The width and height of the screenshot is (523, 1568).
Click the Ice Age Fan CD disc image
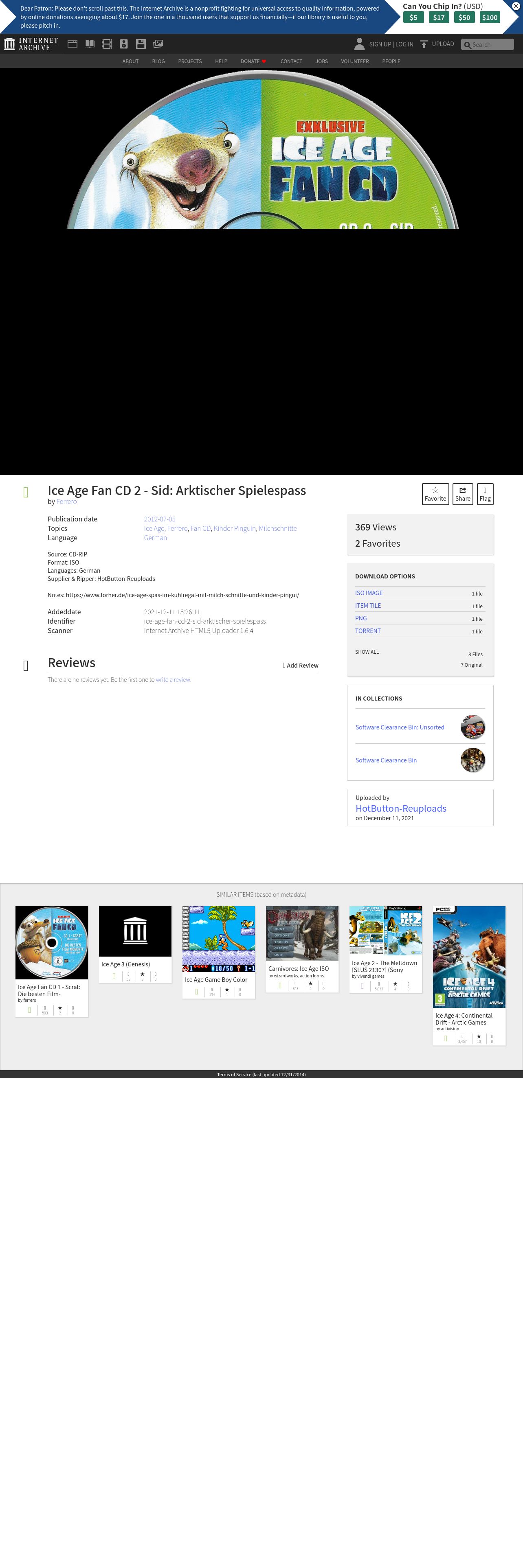point(262,150)
